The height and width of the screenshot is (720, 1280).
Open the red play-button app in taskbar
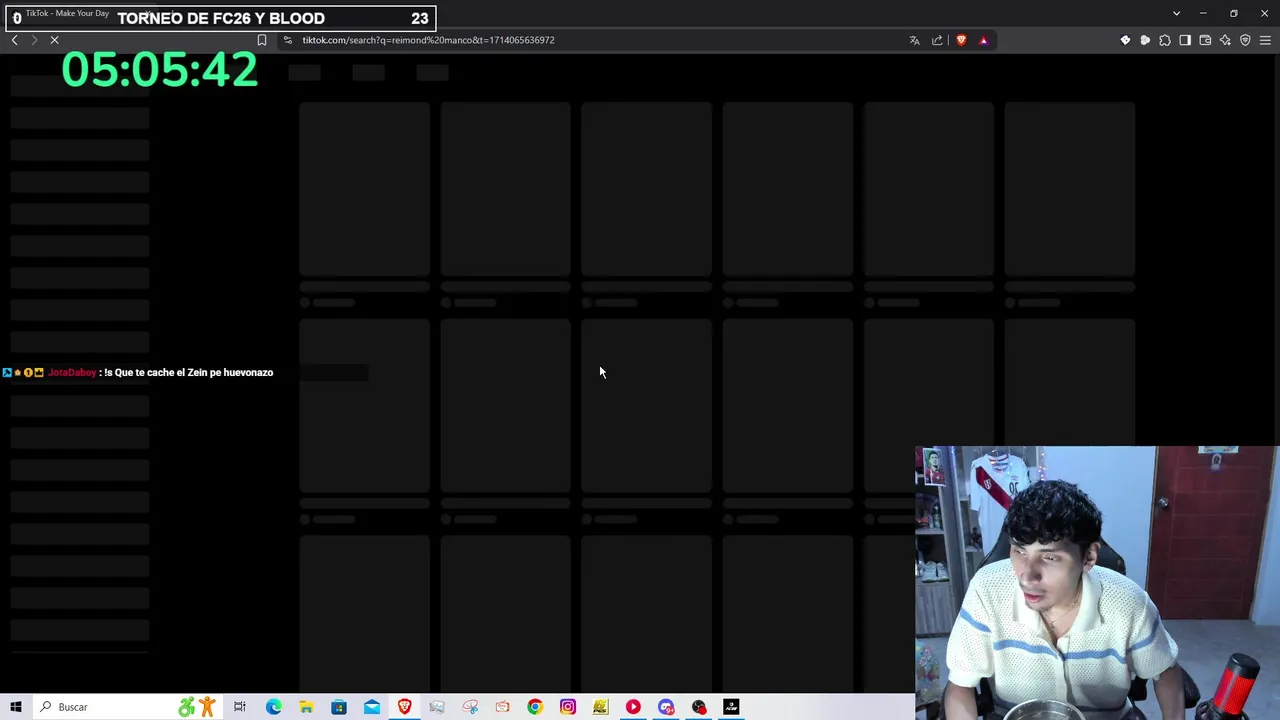[x=633, y=707]
